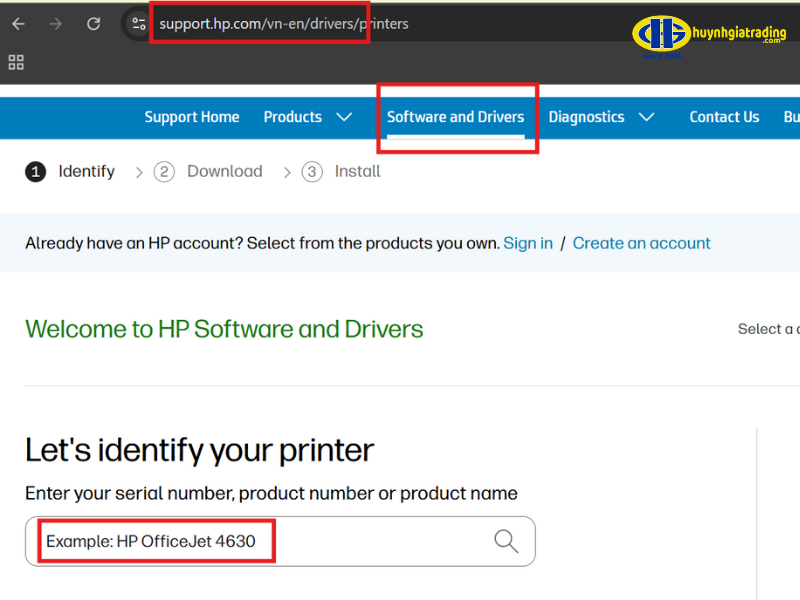The height and width of the screenshot is (600, 800).
Task: Open the Diagnostics menu label
Action: (586, 117)
